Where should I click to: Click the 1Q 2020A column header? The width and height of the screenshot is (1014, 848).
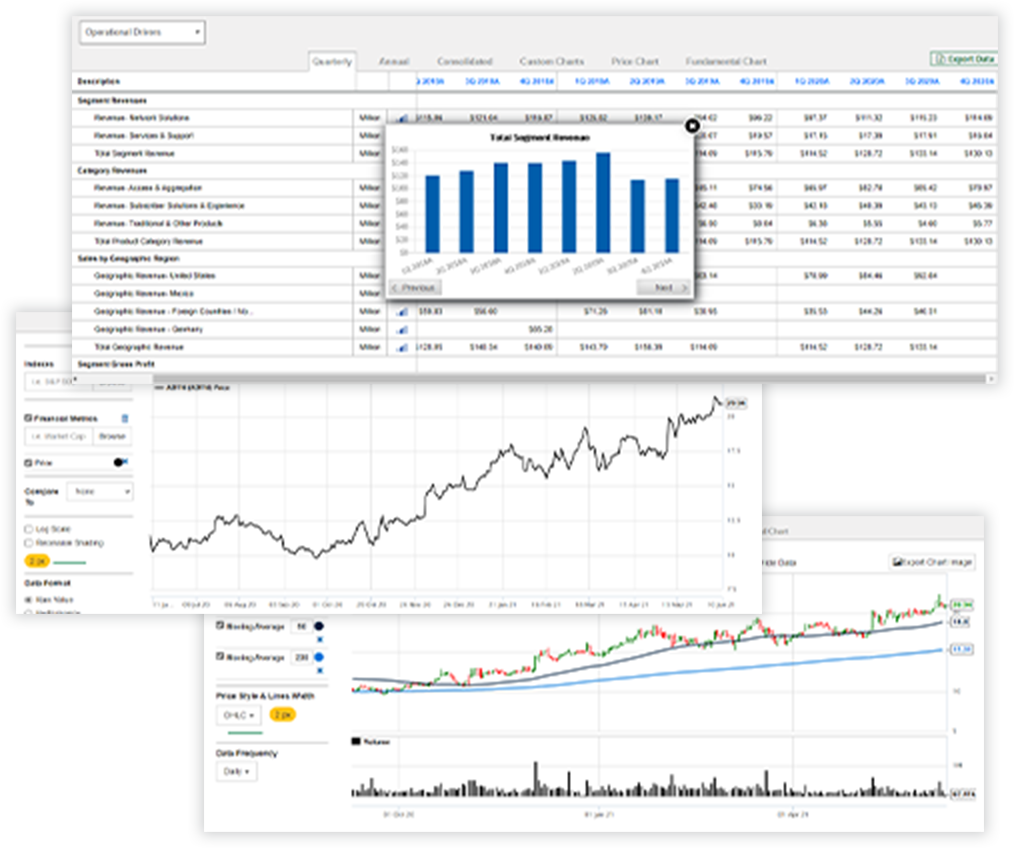click(x=812, y=82)
